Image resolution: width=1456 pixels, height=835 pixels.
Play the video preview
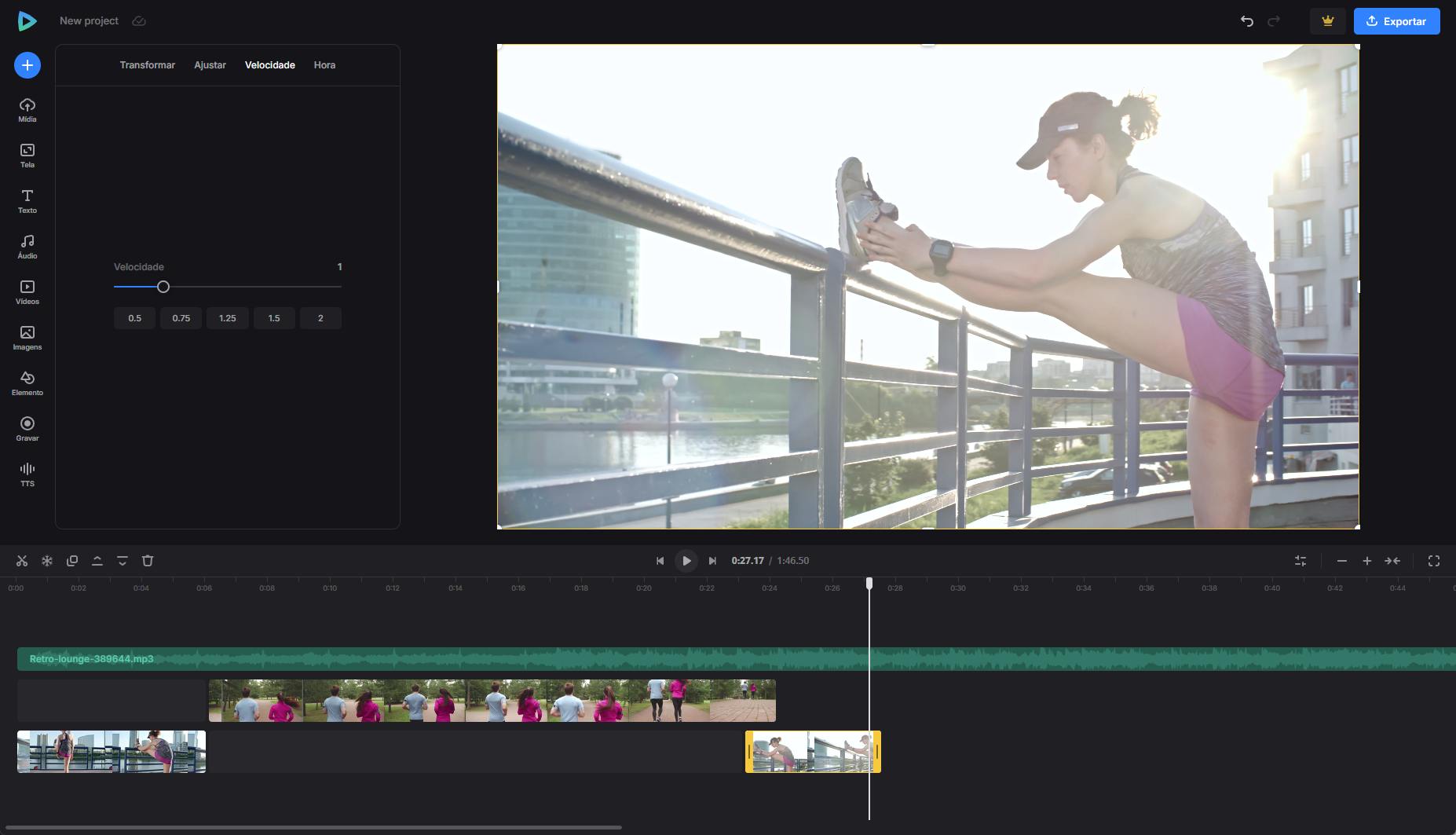point(686,561)
